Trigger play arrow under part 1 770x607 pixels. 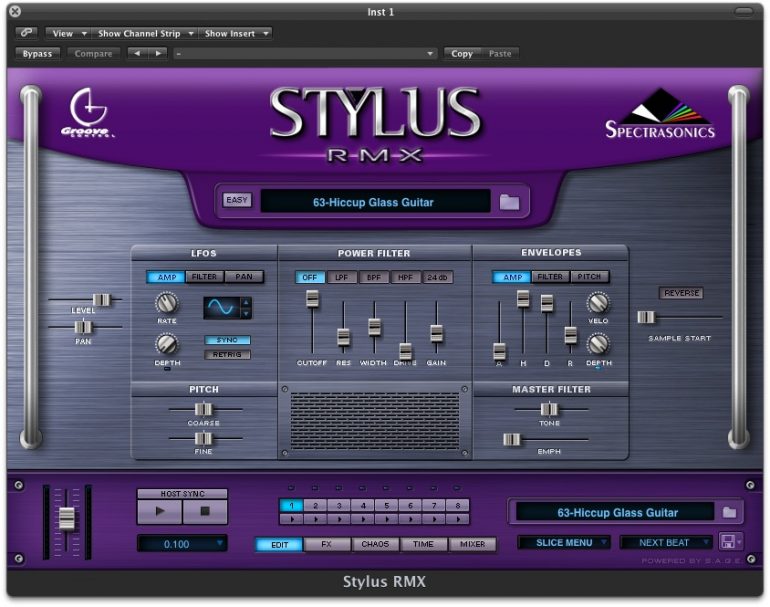[x=292, y=519]
